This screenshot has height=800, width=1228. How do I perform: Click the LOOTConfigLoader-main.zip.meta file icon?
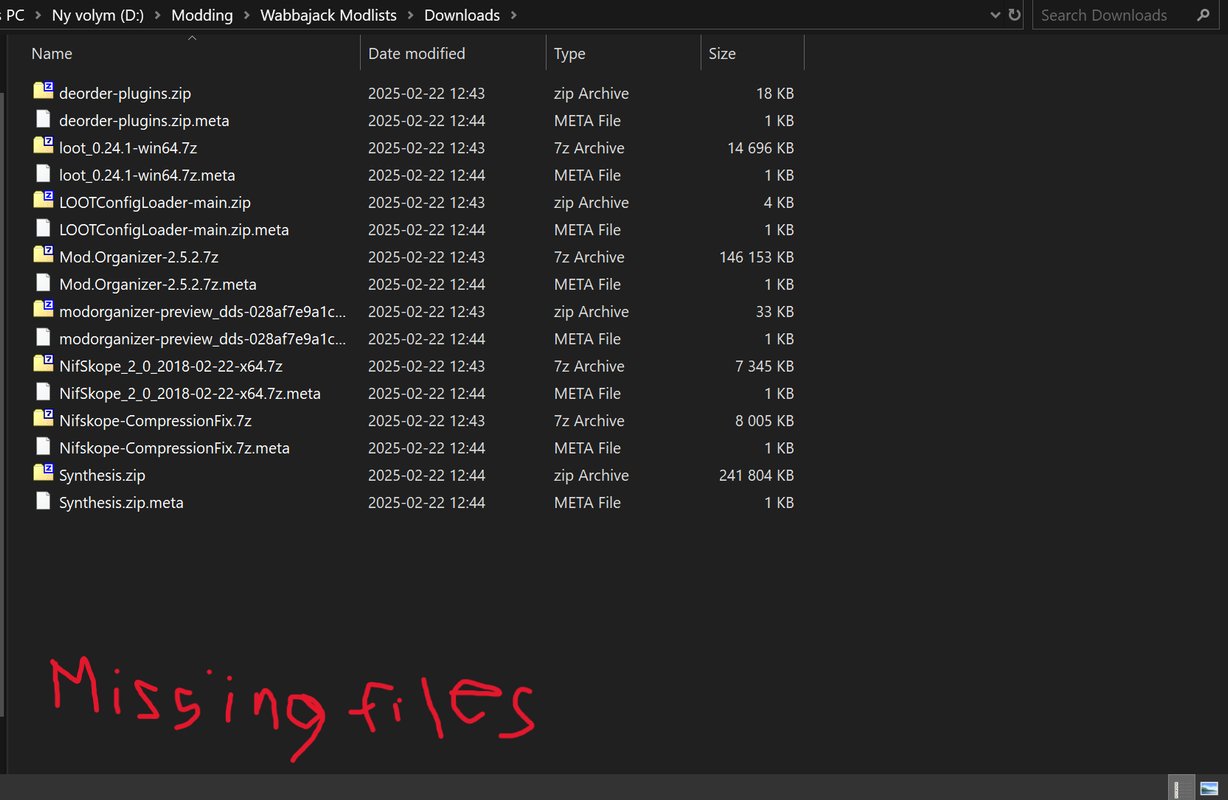(x=43, y=229)
